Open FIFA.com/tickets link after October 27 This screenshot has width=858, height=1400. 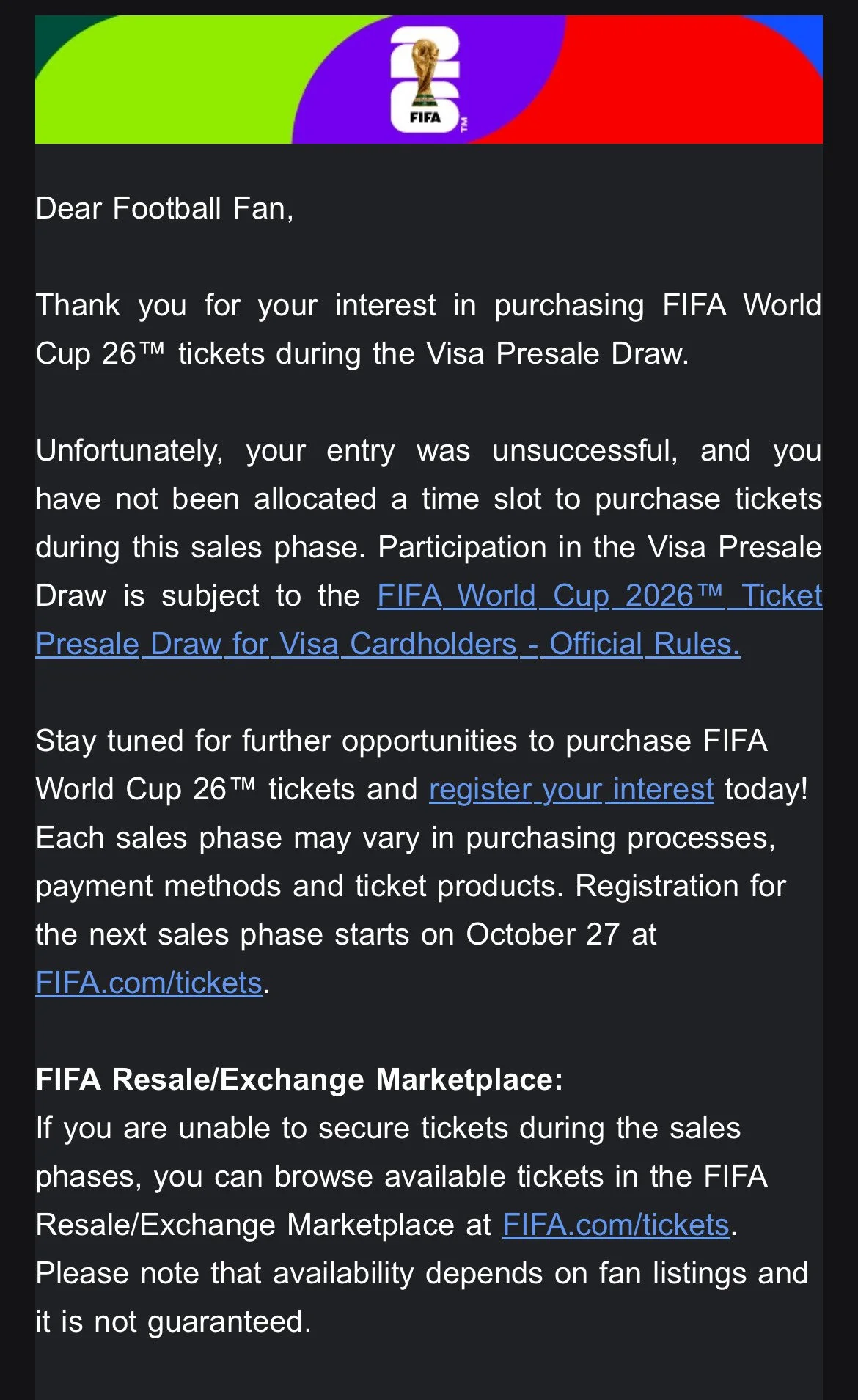point(149,983)
